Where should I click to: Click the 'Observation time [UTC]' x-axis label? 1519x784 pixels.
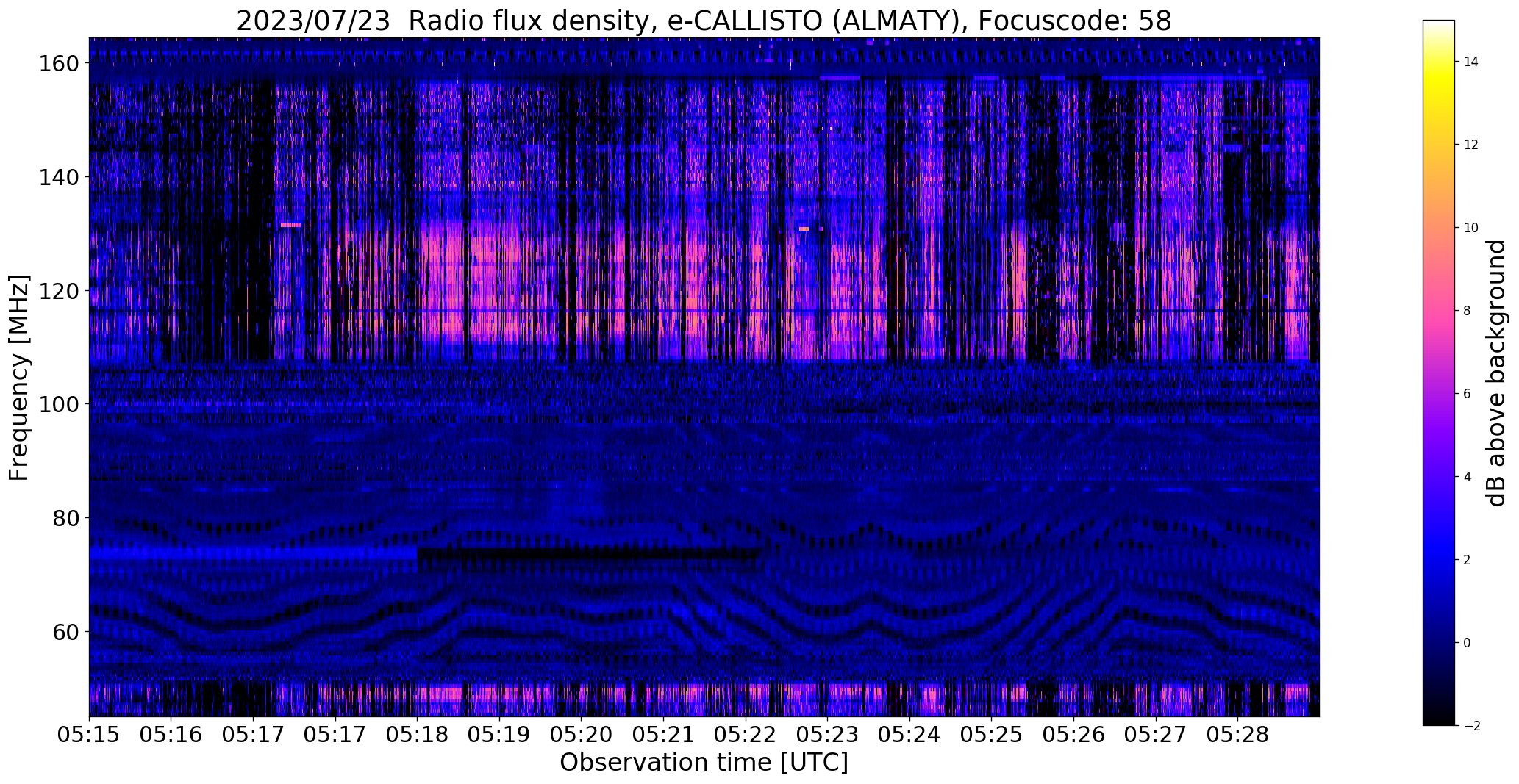pos(704,763)
